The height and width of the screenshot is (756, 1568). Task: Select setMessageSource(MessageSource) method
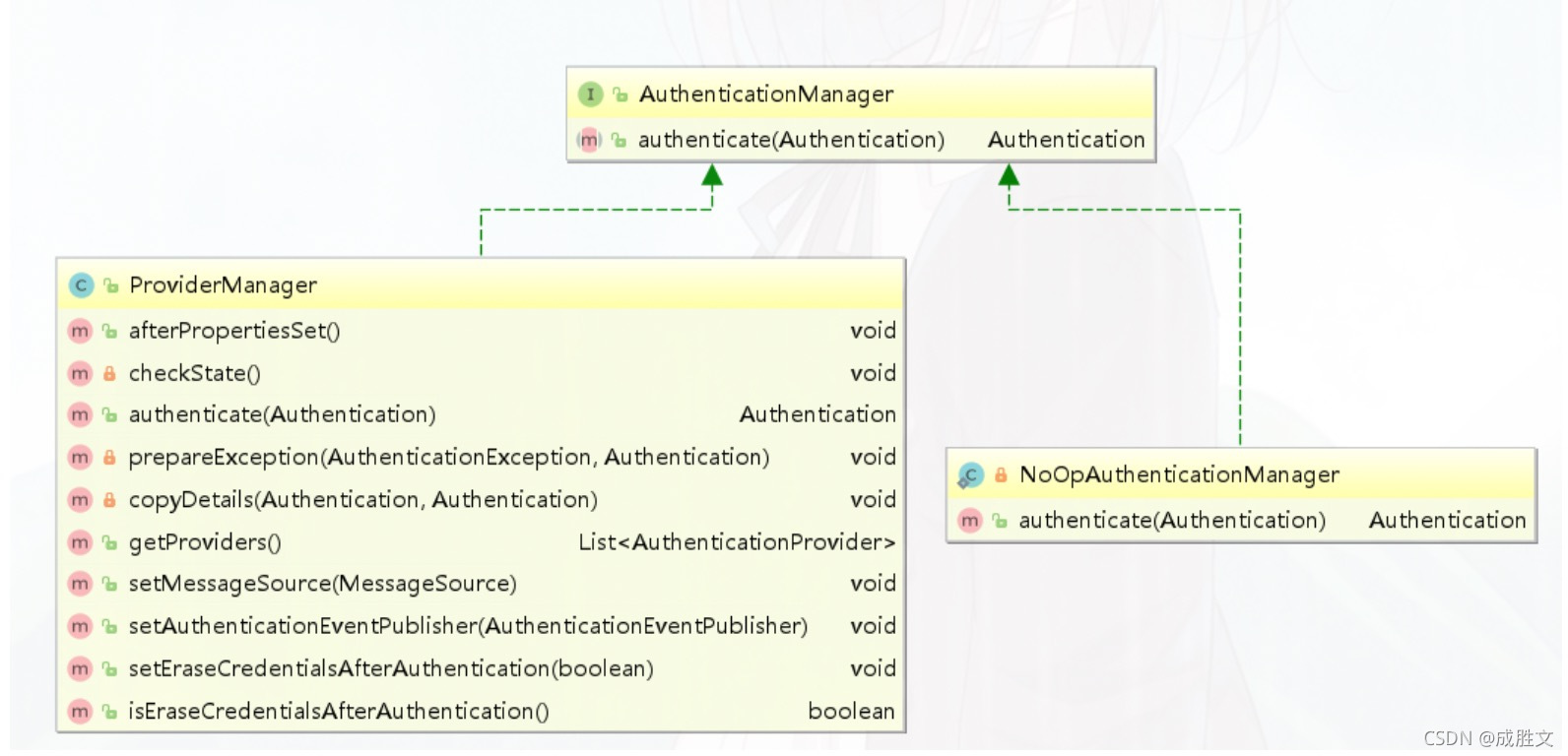pos(323,584)
